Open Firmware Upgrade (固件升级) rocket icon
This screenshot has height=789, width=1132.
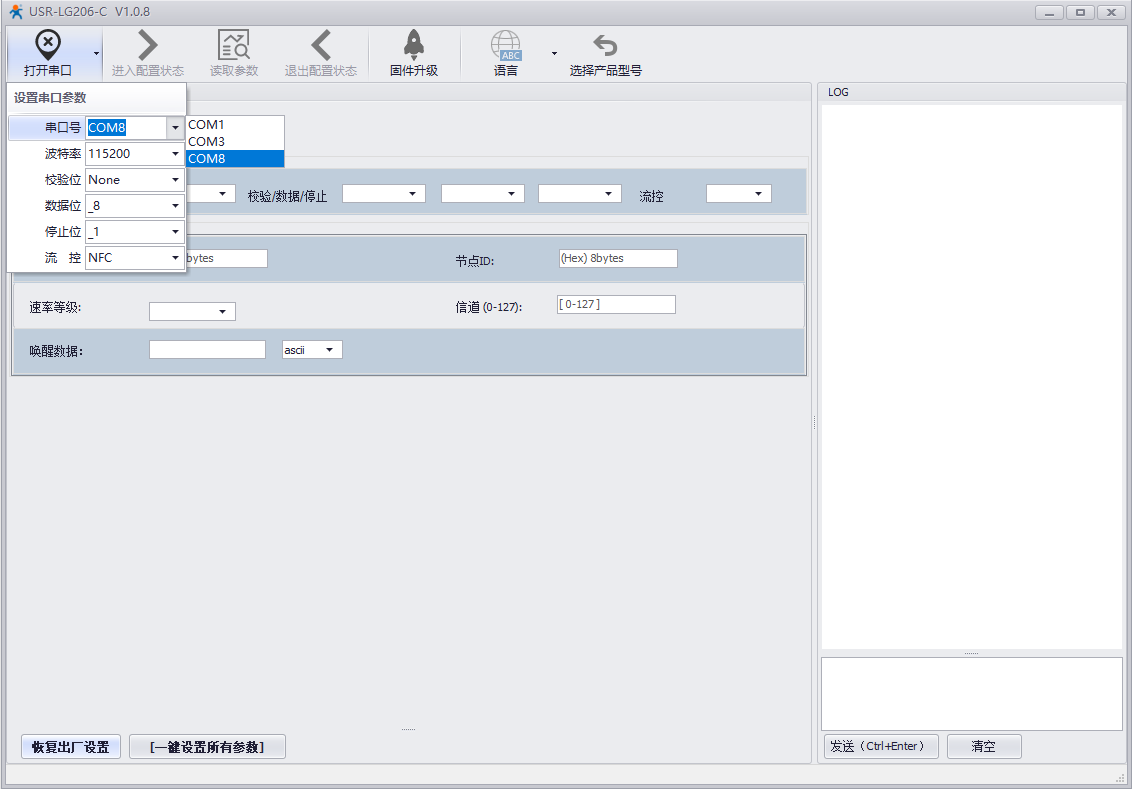pos(413,46)
